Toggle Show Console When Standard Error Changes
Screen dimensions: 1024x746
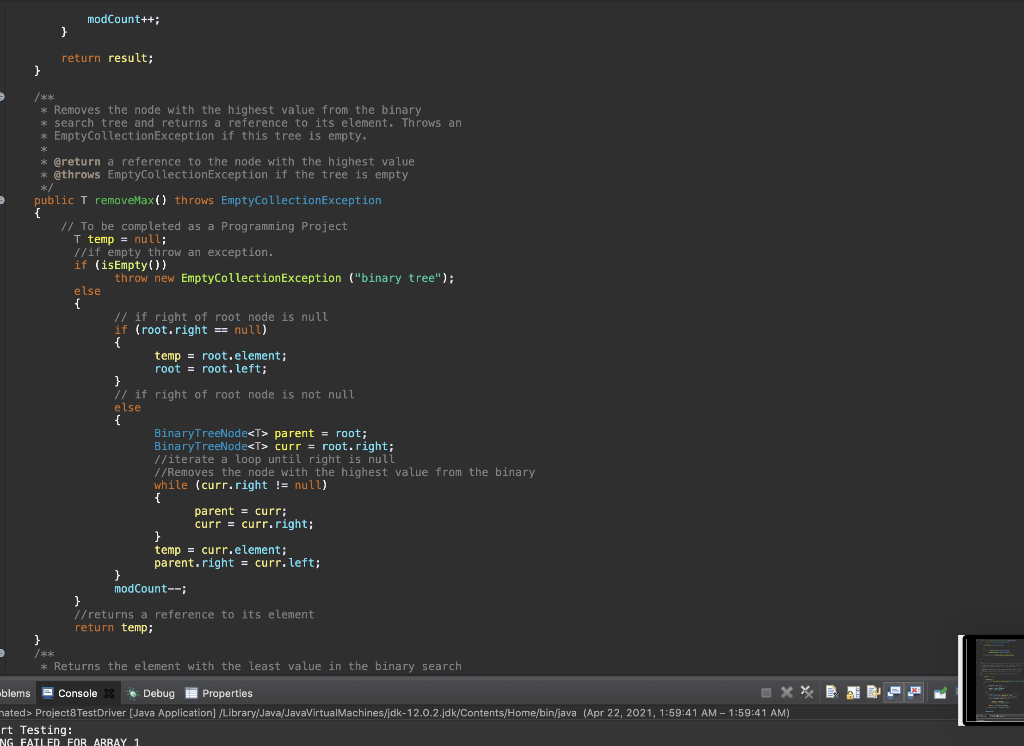point(914,692)
